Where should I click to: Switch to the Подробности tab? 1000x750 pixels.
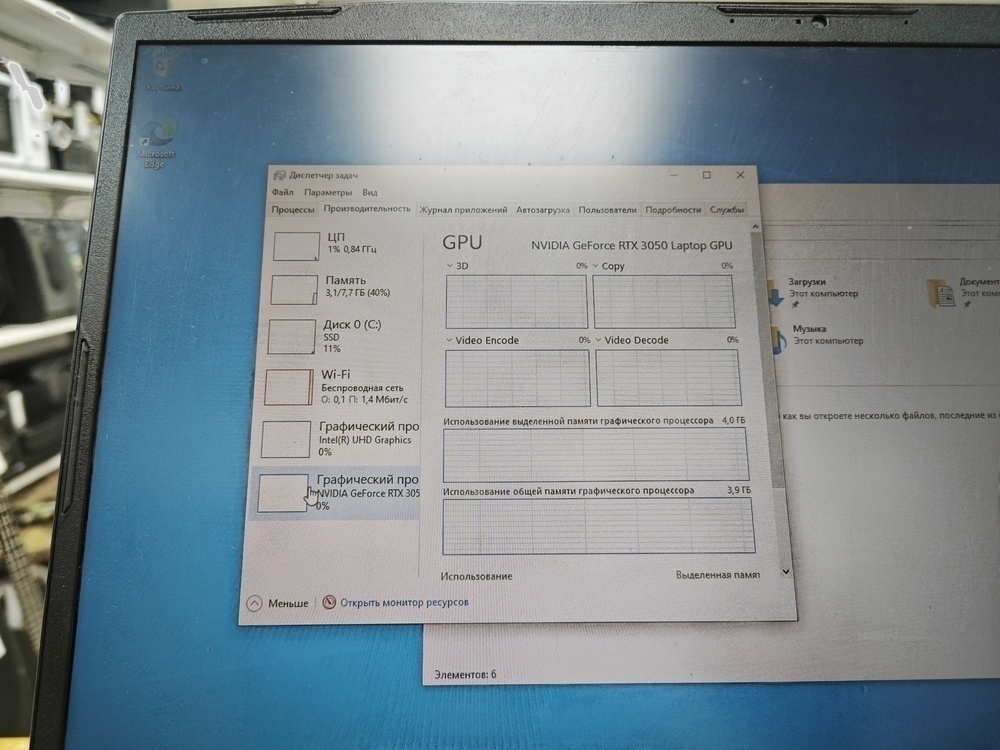[x=673, y=209]
